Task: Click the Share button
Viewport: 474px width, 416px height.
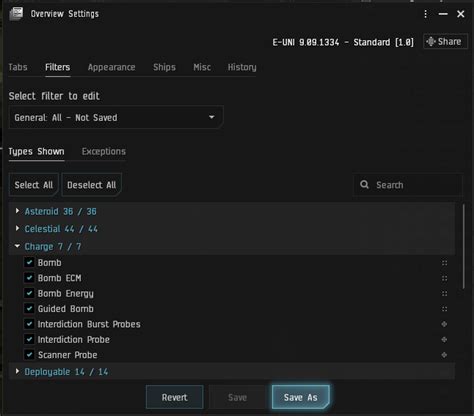Action: click(445, 42)
